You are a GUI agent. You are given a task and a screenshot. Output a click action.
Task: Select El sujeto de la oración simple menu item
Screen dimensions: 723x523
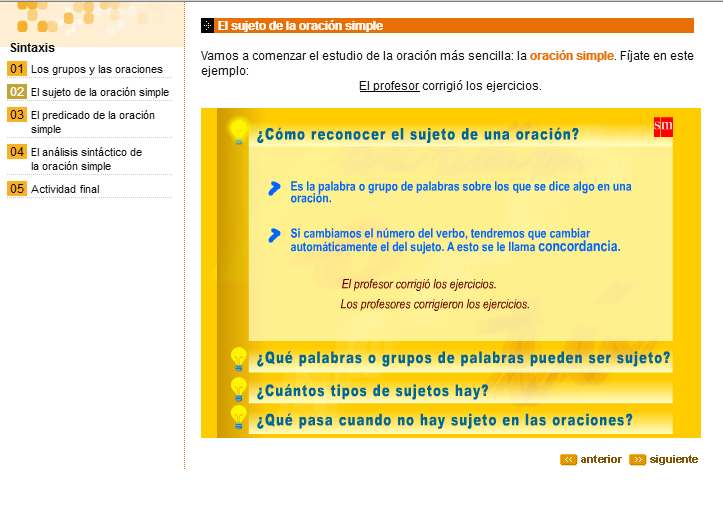[x=100, y=92]
